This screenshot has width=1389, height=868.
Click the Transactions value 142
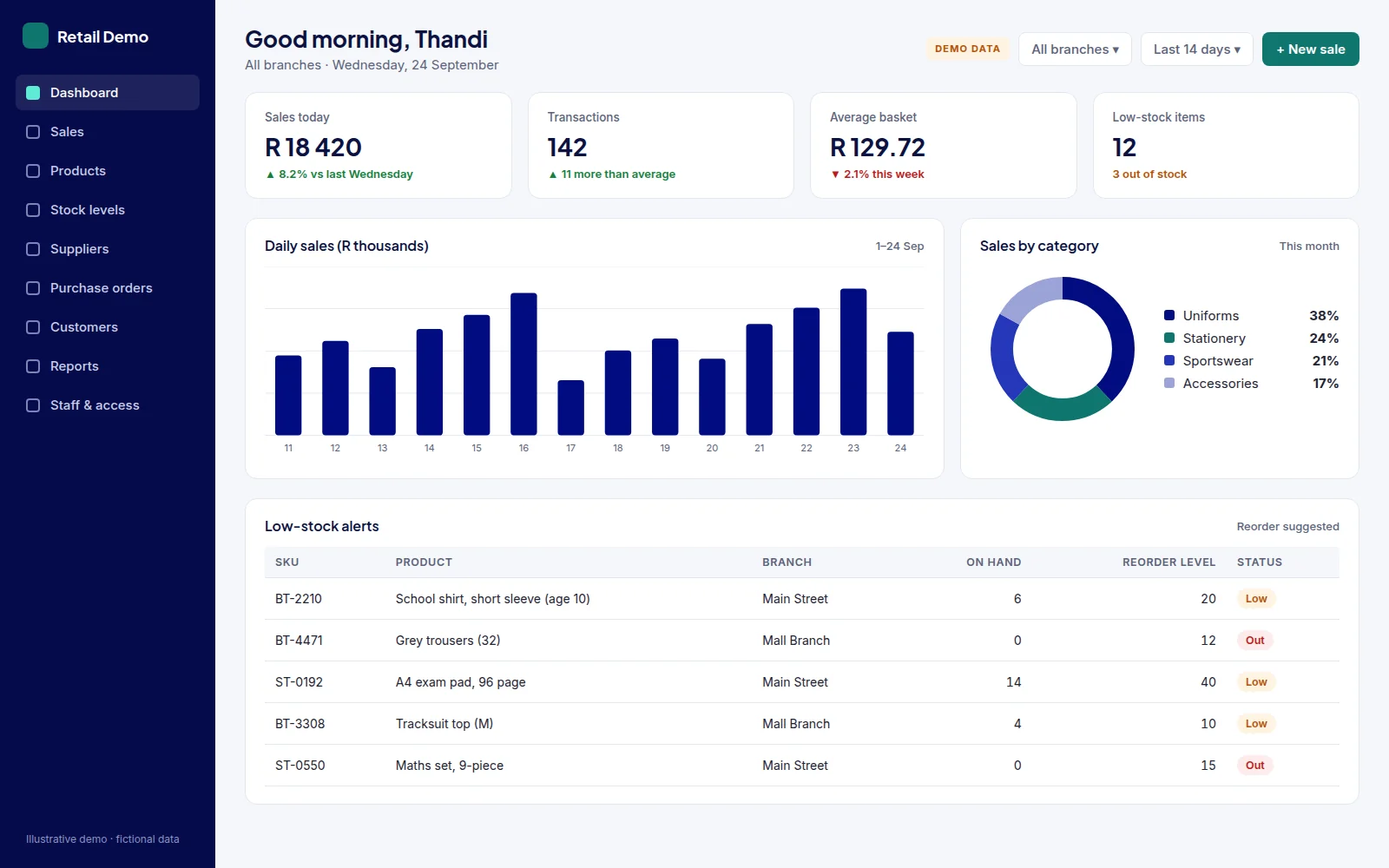tap(567, 148)
